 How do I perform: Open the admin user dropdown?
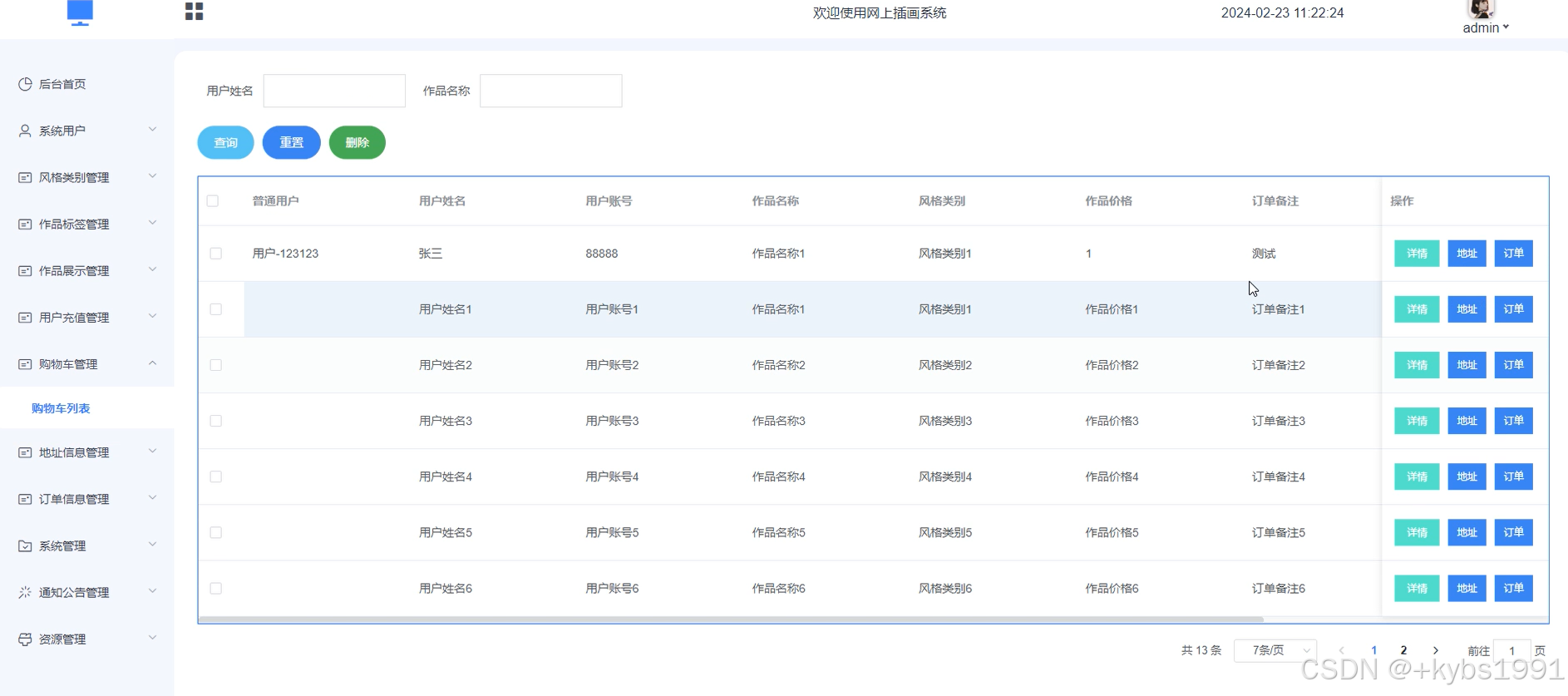pos(1486,27)
